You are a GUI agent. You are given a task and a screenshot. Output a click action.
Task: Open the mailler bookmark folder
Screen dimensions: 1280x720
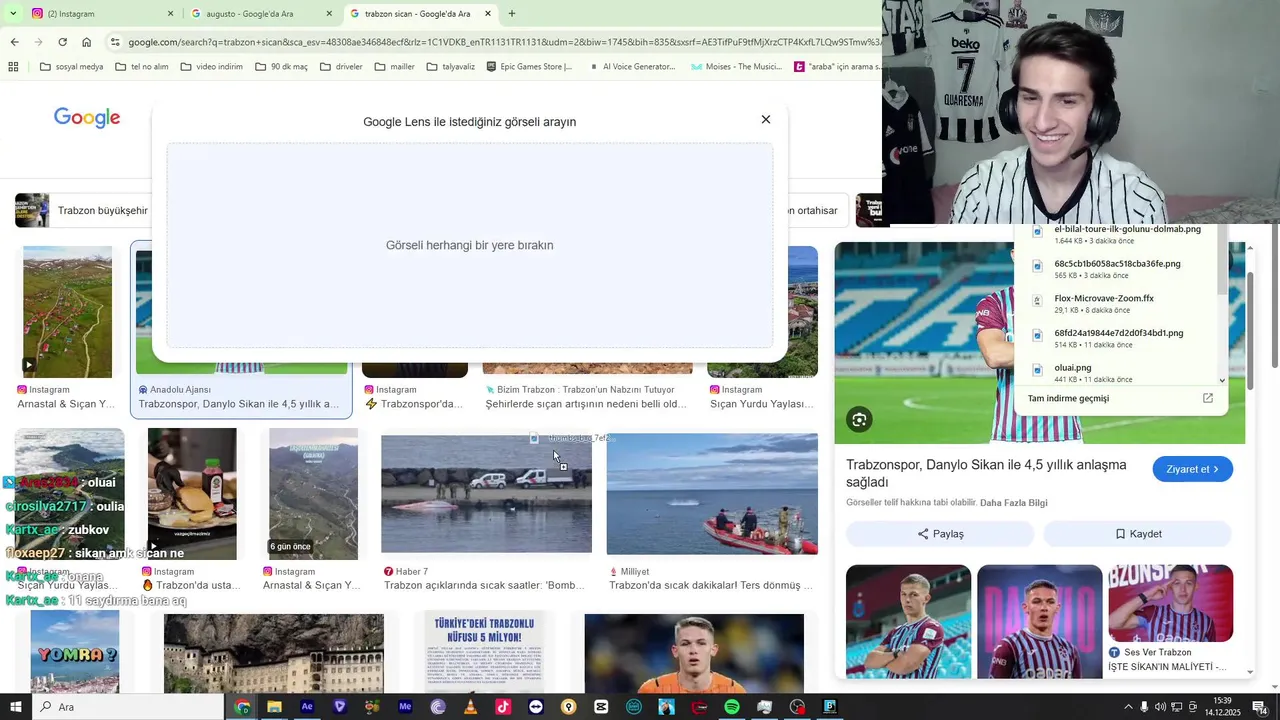tap(394, 67)
